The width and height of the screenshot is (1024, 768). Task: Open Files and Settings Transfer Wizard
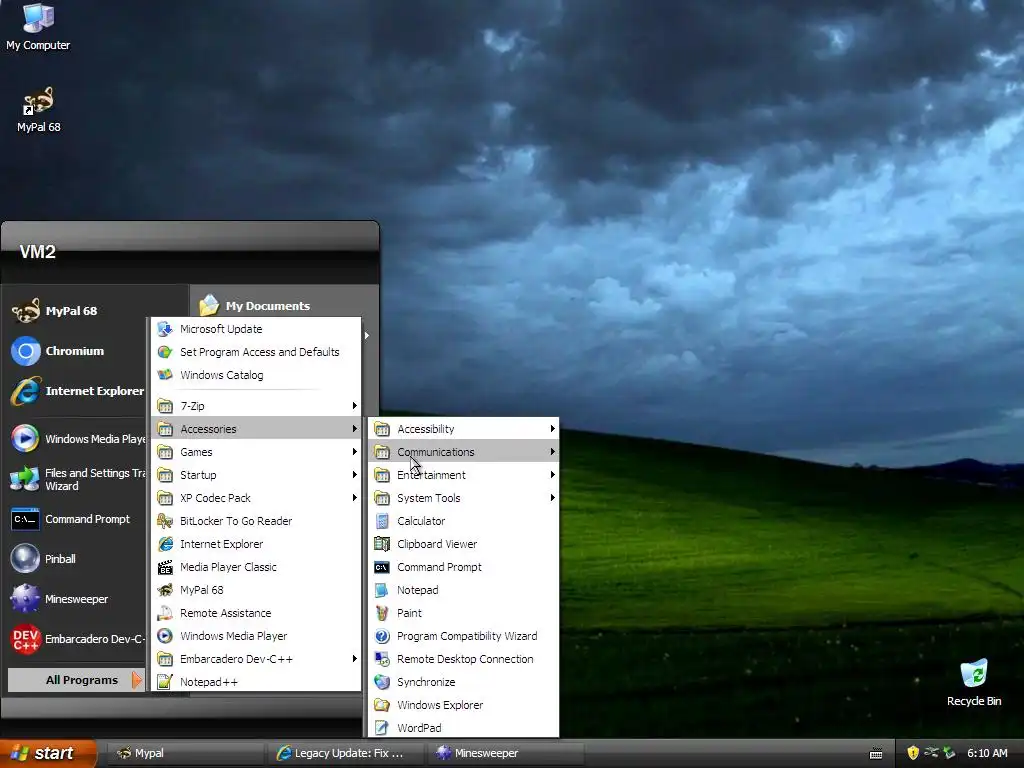[75, 479]
